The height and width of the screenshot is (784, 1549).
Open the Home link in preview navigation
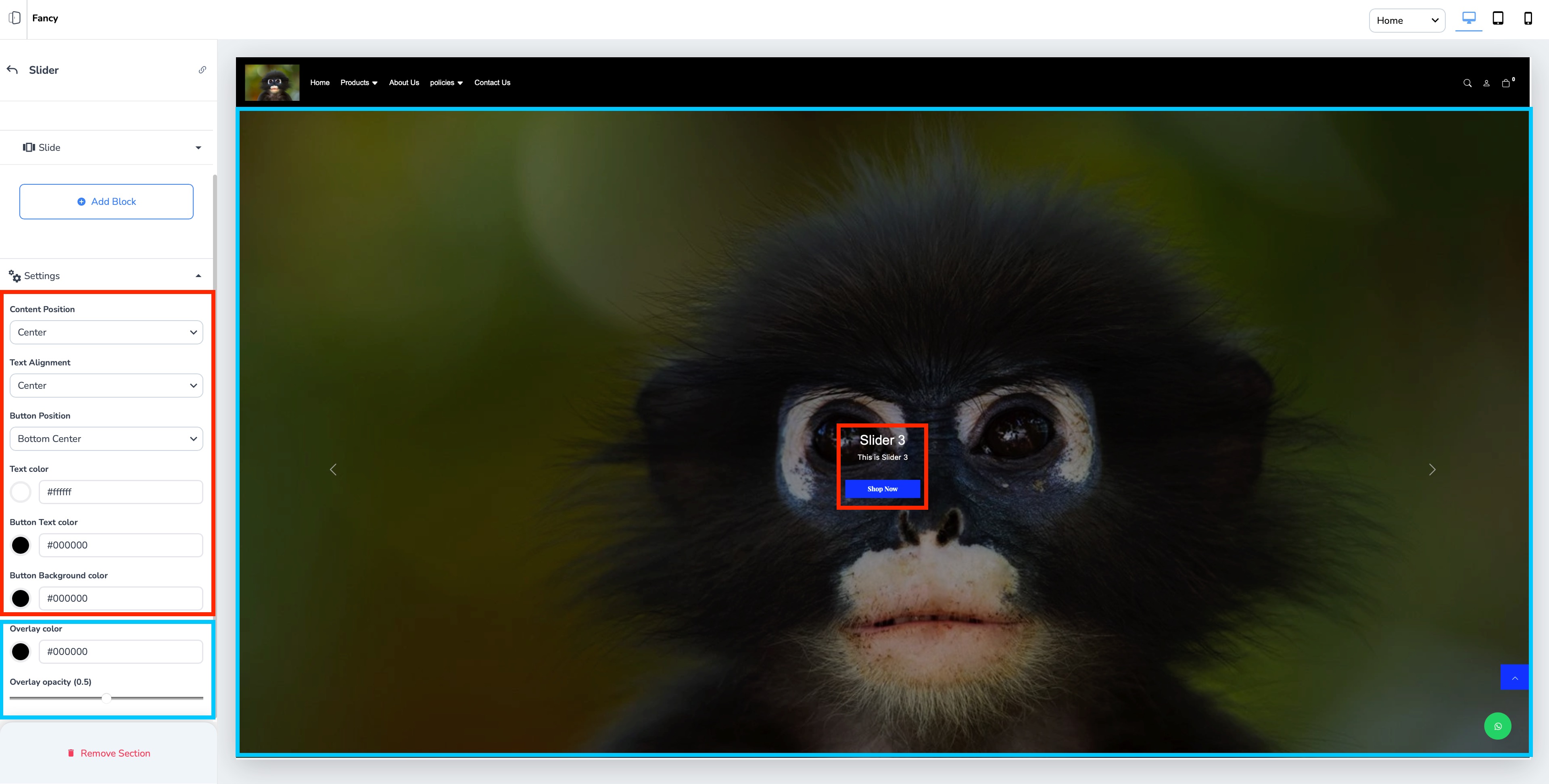(x=320, y=82)
